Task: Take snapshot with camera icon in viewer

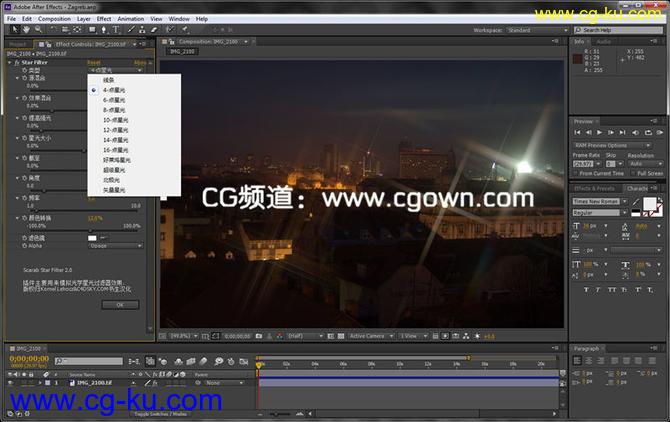Action: click(259, 336)
